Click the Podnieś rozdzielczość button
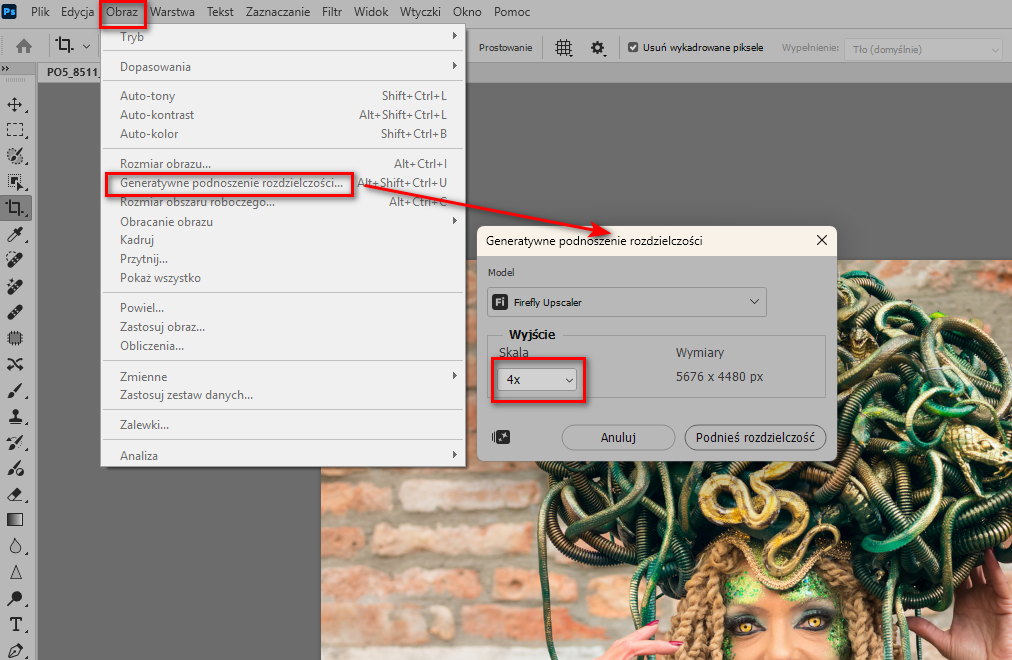Screen dimensions: 1012x660 [x=755, y=437]
